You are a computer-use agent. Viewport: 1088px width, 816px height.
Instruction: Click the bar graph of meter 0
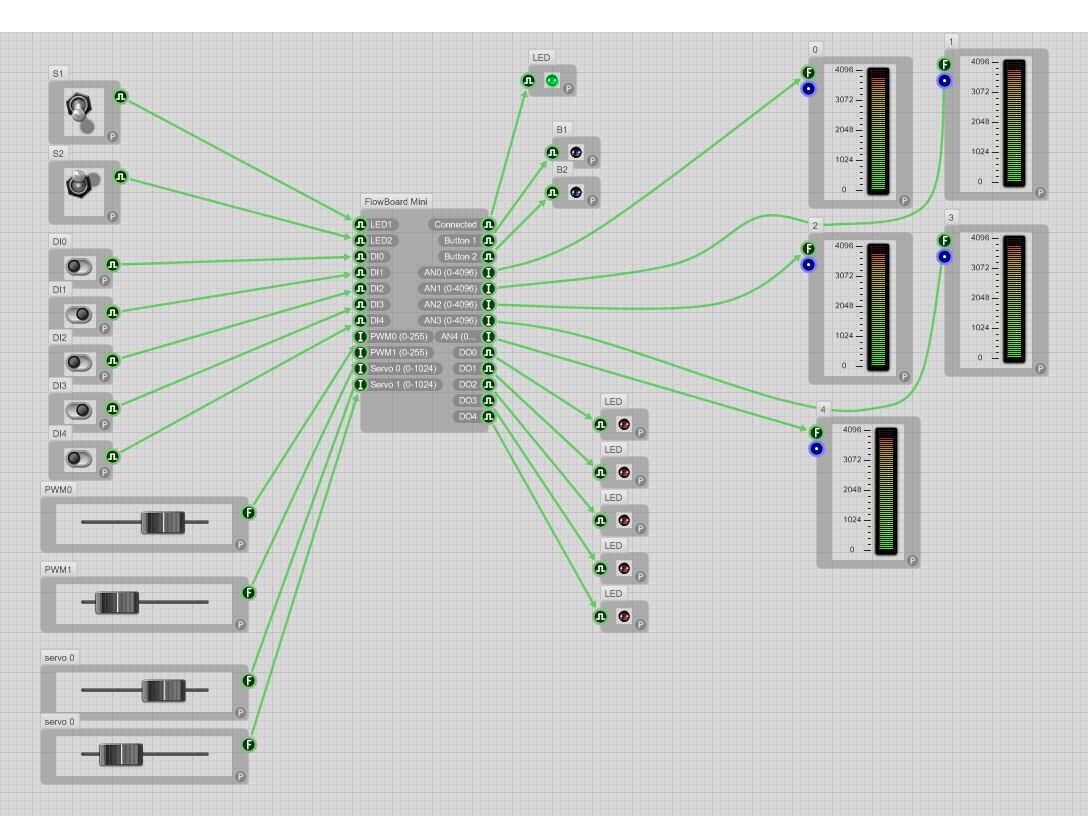[878, 130]
